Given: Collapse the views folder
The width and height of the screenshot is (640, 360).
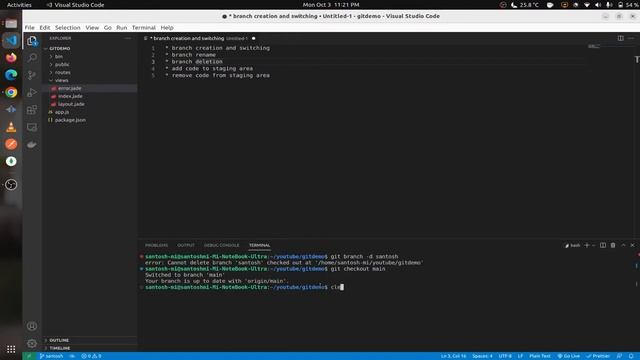Looking at the screenshot, I should [90, 80].
